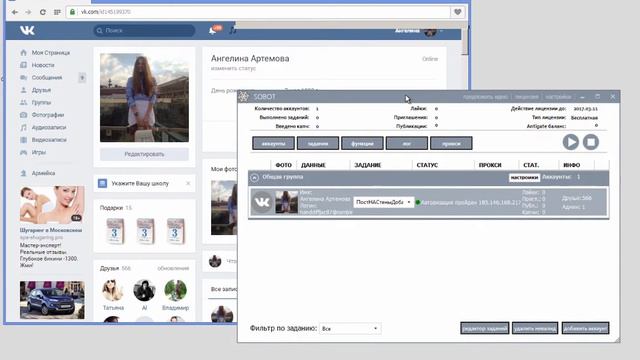Click friend avatar 'Владимир'
640x360 pixels.
click(175, 290)
